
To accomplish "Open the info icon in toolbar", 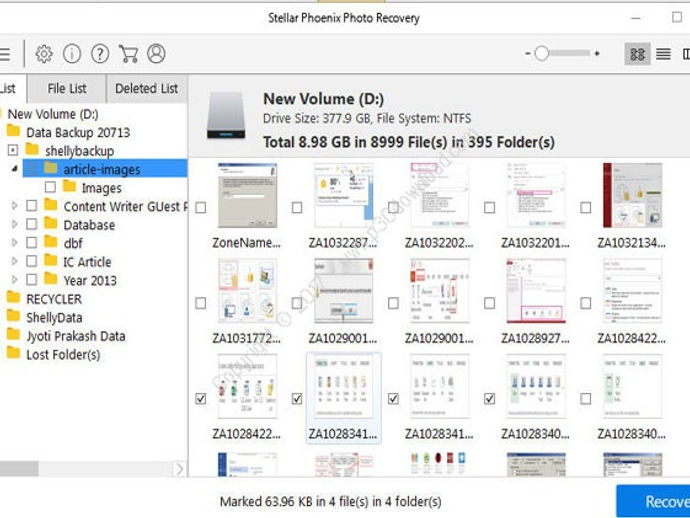I will coord(72,54).
